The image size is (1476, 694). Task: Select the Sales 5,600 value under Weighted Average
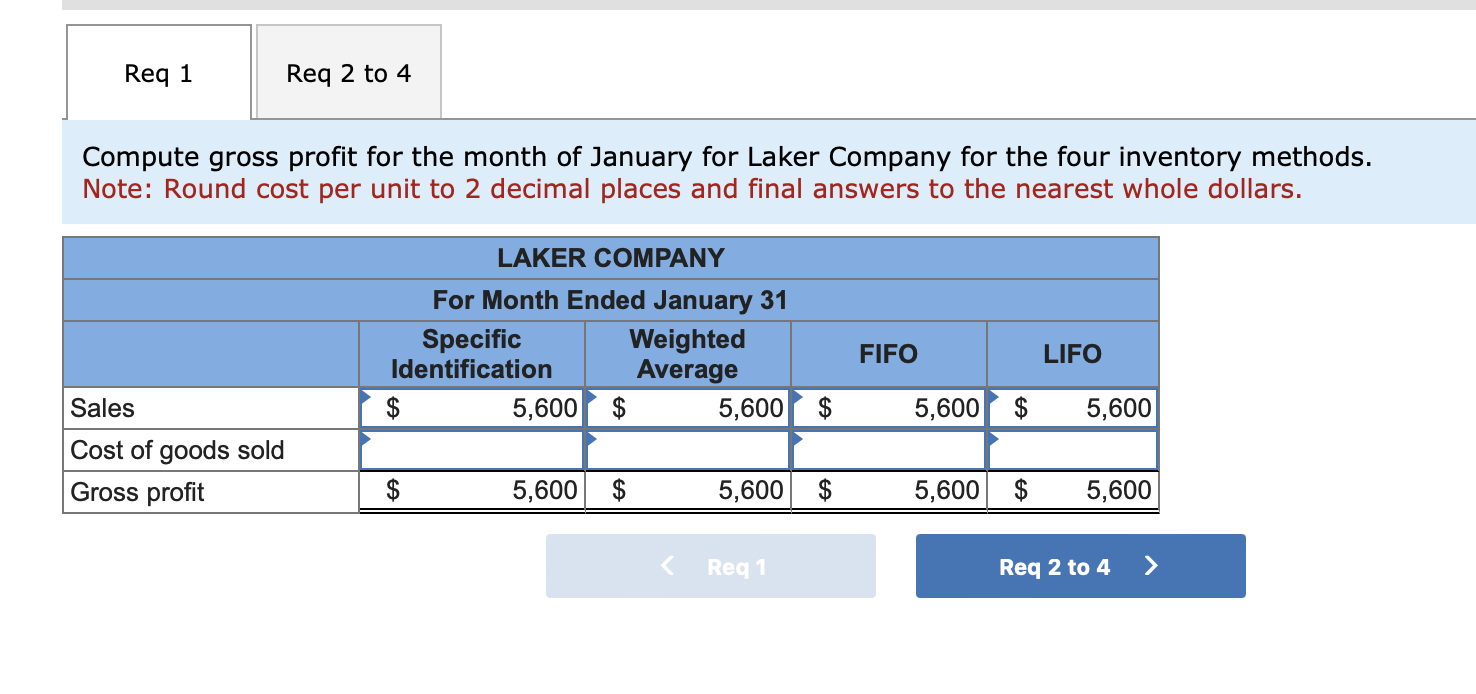tap(746, 407)
